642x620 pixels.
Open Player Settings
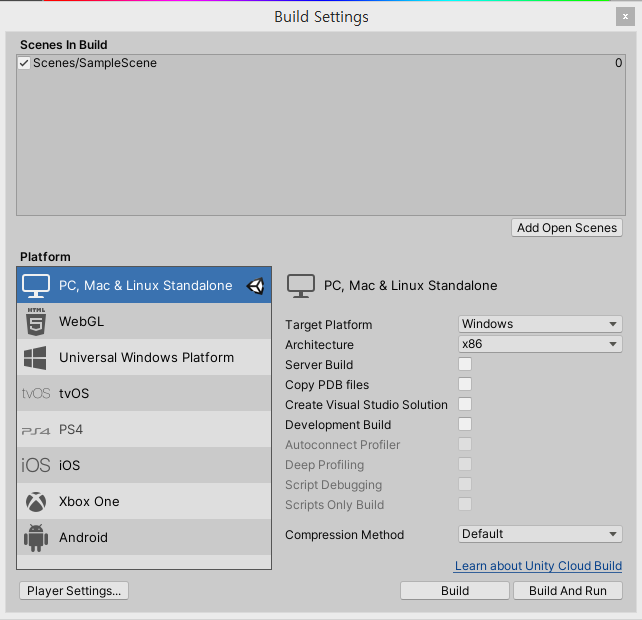point(74,591)
